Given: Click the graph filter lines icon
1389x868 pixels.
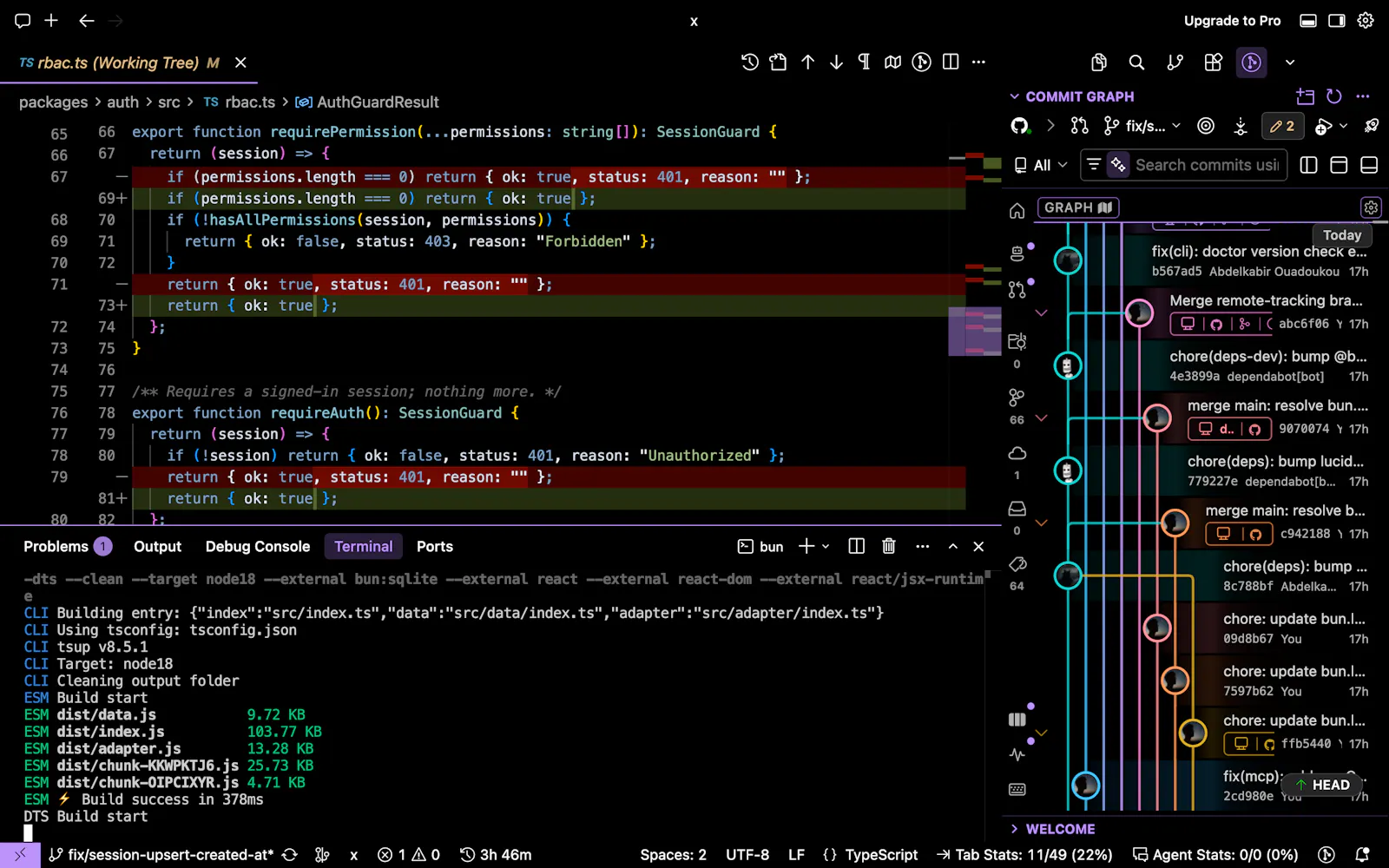Looking at the screenshot, I should pyautogui.click(x=1094, y=164).
